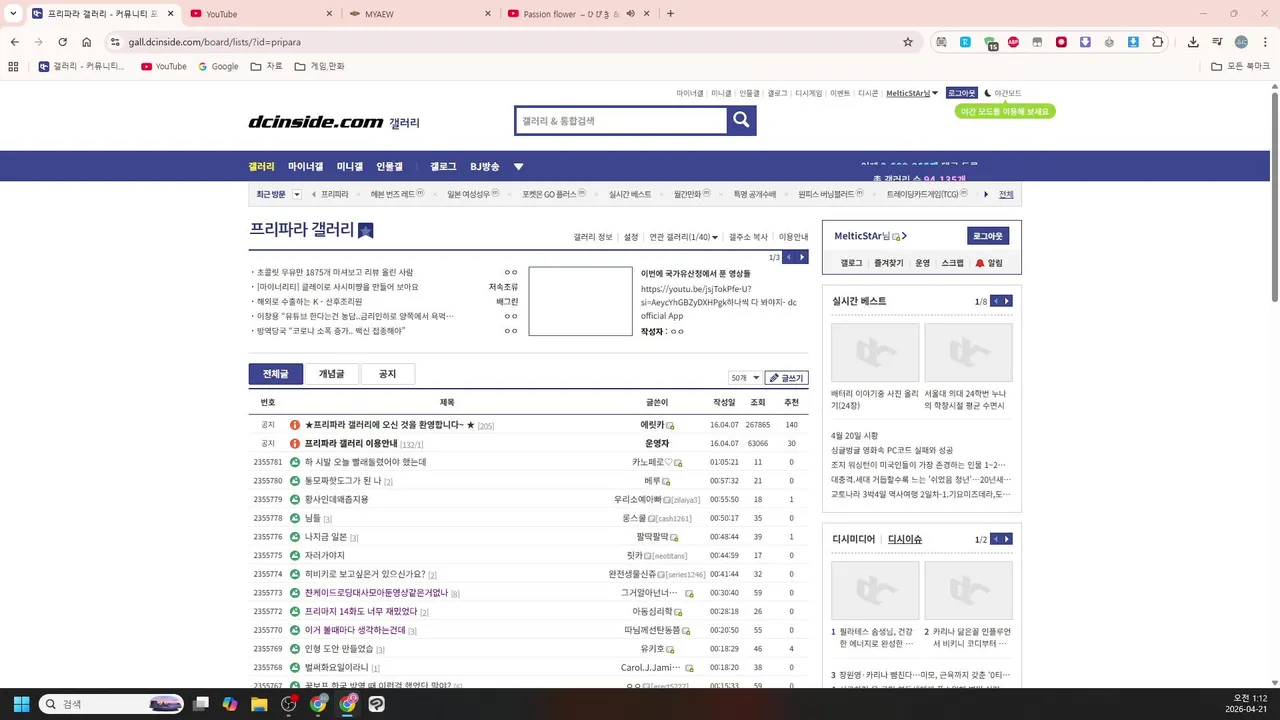Open the first 실시간 베스트 thumbnail
Image resolution: width=1280 pixels, height=720 pixels.
click(x=875, y=352)
